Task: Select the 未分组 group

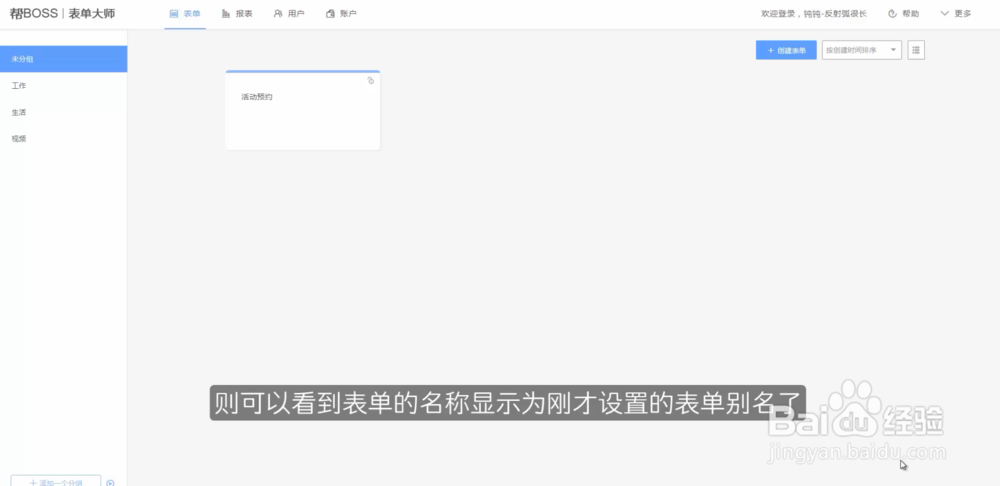Action: coord(63,59)
